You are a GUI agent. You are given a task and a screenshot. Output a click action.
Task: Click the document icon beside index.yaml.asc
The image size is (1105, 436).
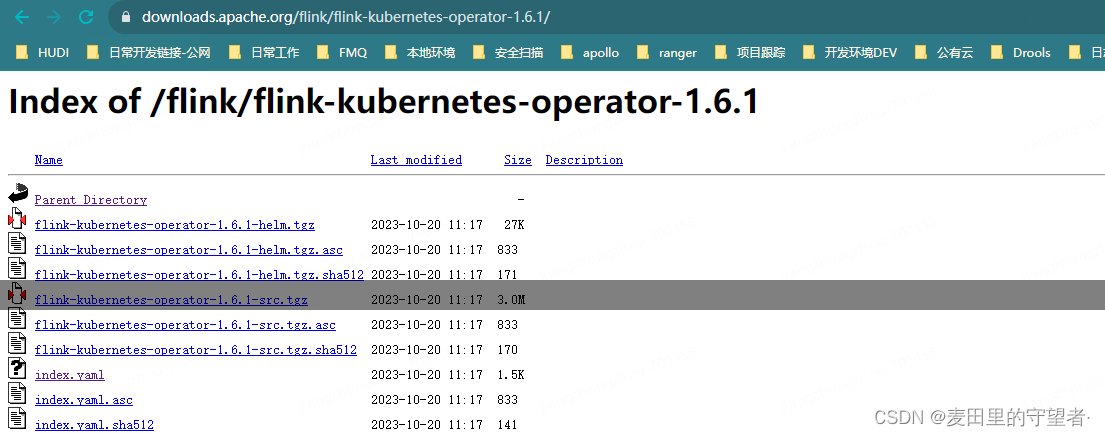17,393
